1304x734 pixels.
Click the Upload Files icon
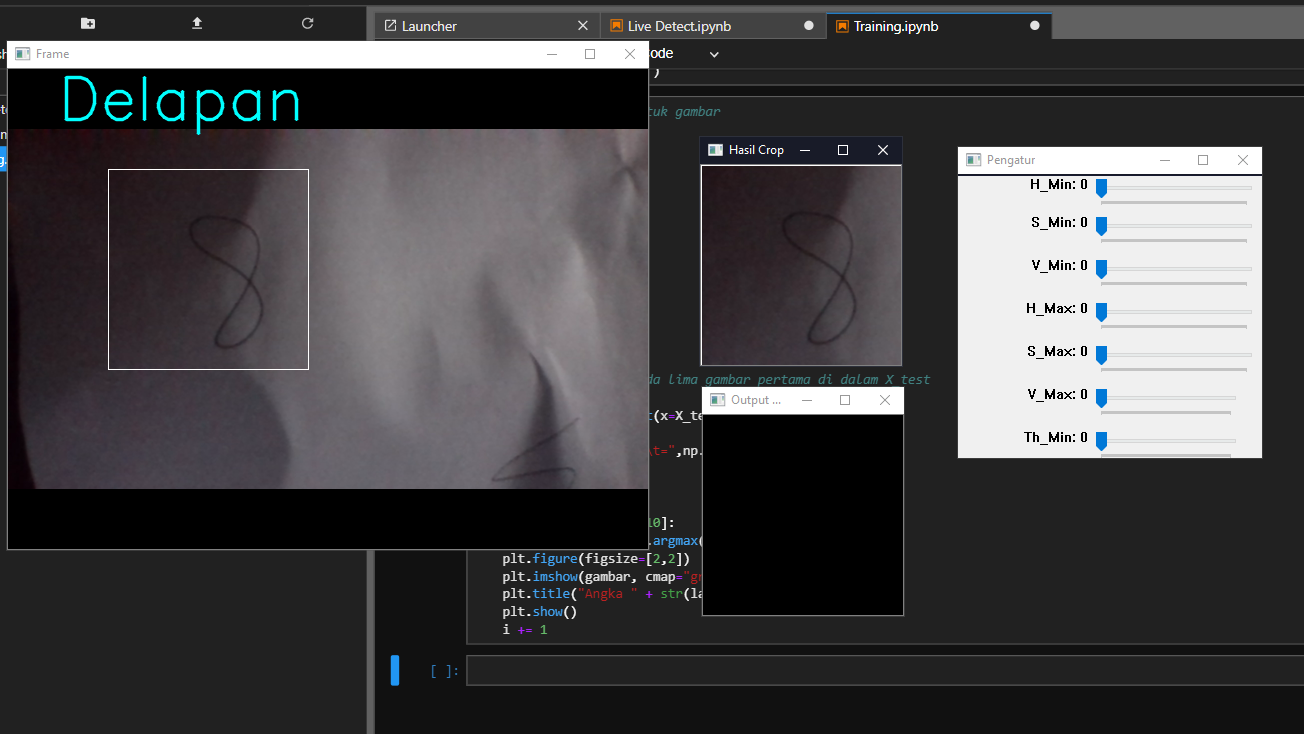197,23
